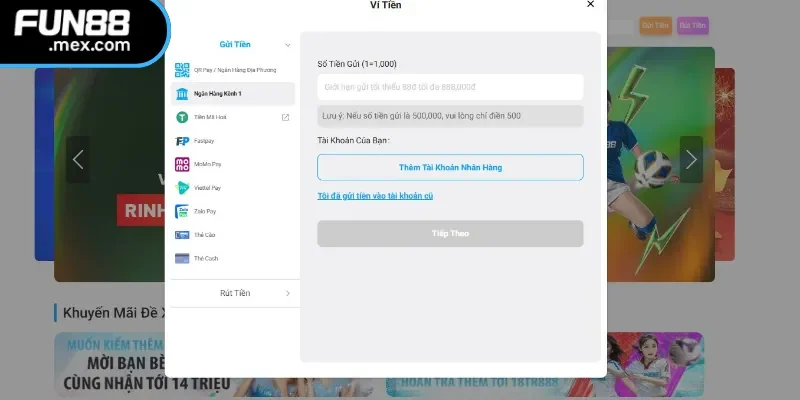Close the Ví Tiền dialog
800x400 pixels.
point(590,4)
